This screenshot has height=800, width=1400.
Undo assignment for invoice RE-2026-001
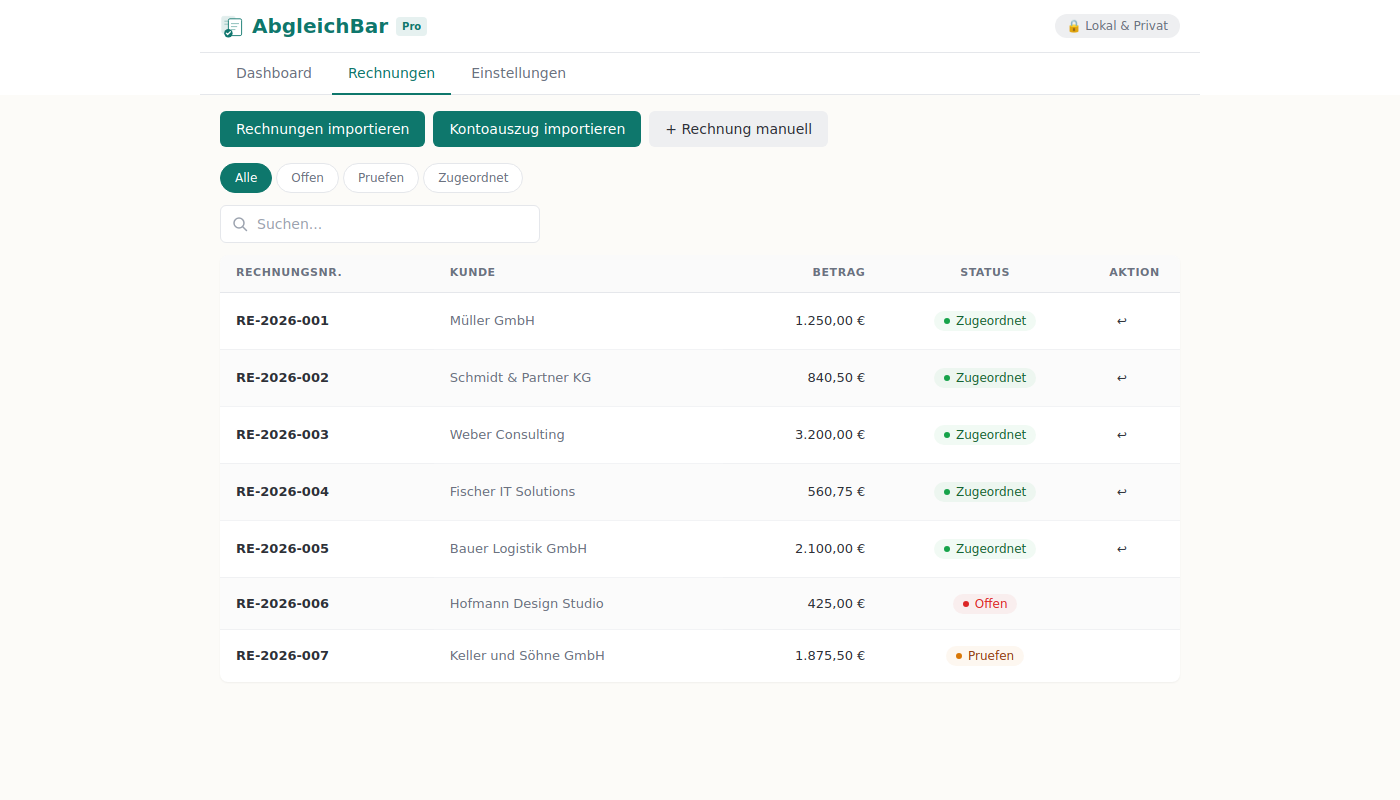point(1121,321)
